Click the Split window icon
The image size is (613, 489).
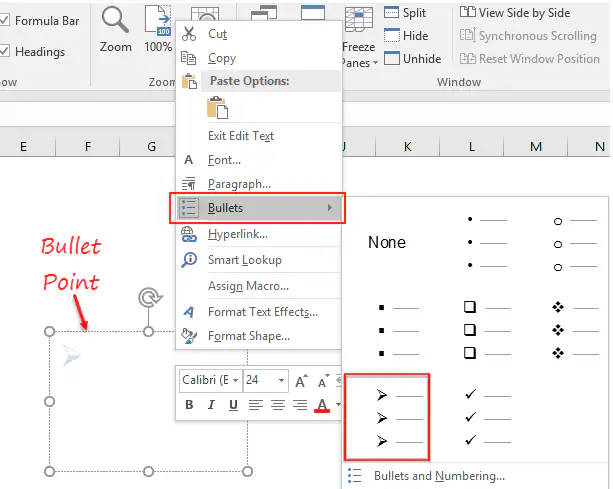click(391, 13)
